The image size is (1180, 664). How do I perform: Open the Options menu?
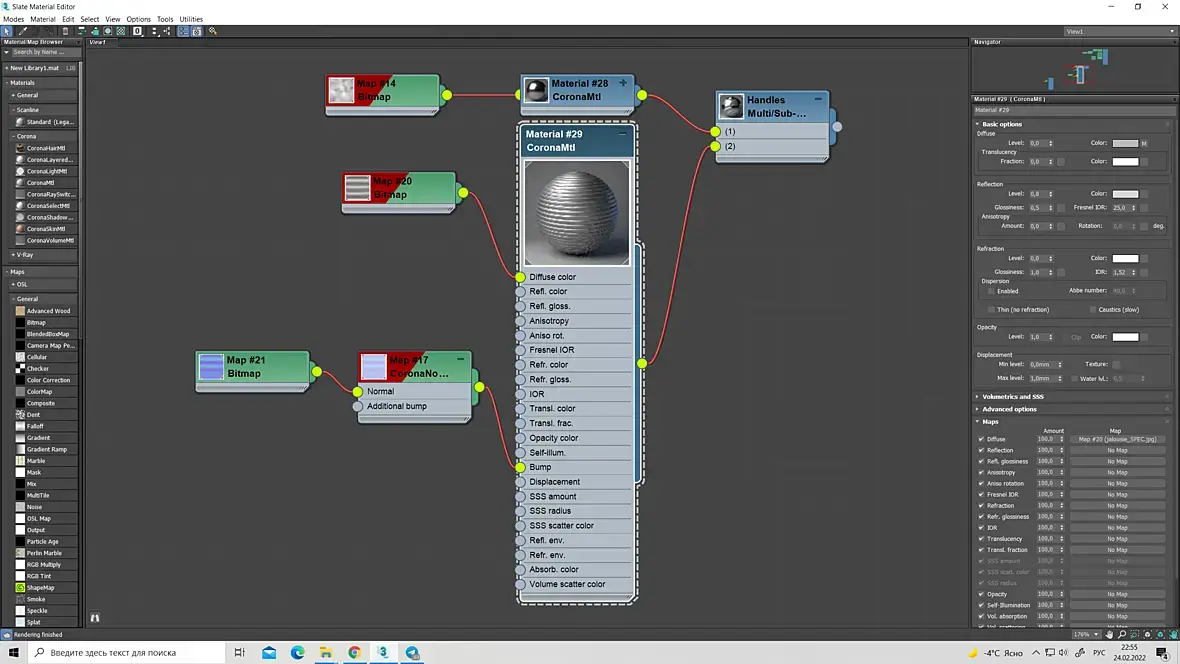click(138, 19)
